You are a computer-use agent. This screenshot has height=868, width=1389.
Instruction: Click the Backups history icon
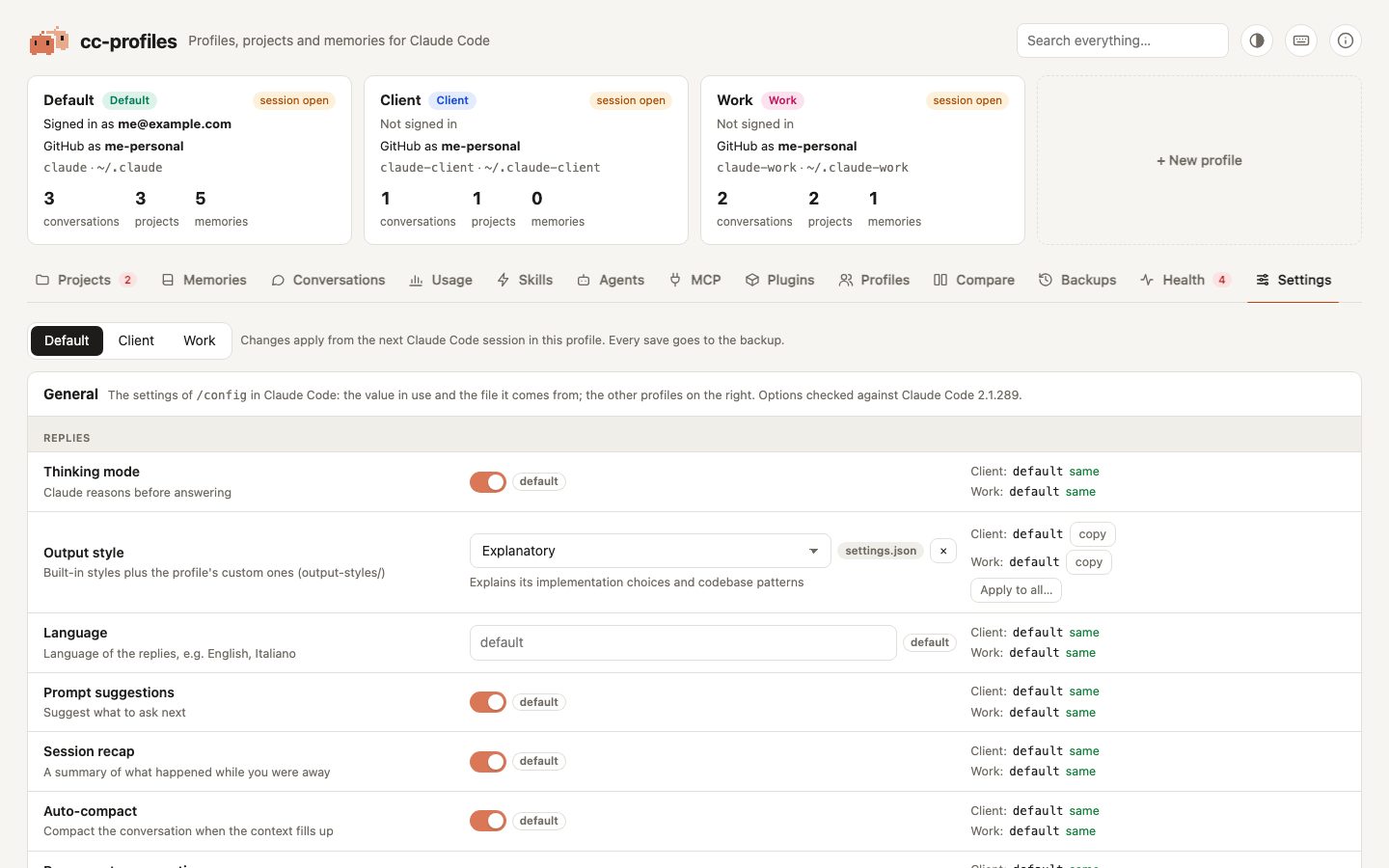point(1046,280)
